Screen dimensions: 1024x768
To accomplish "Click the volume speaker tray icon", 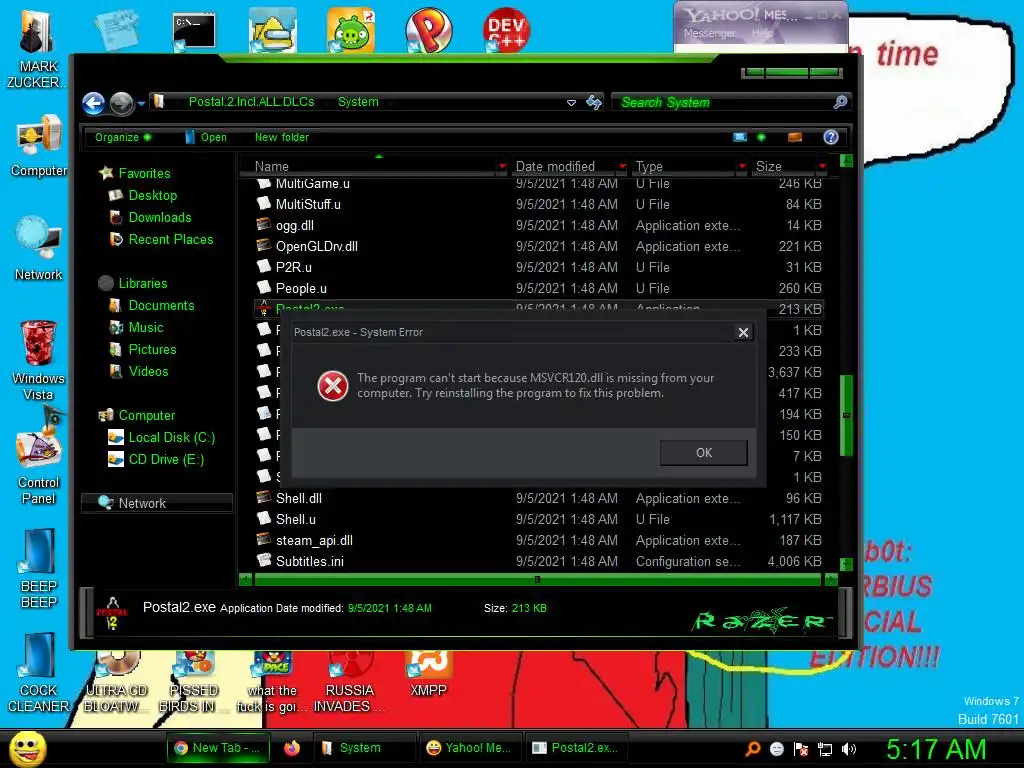I will click(848, 749).
